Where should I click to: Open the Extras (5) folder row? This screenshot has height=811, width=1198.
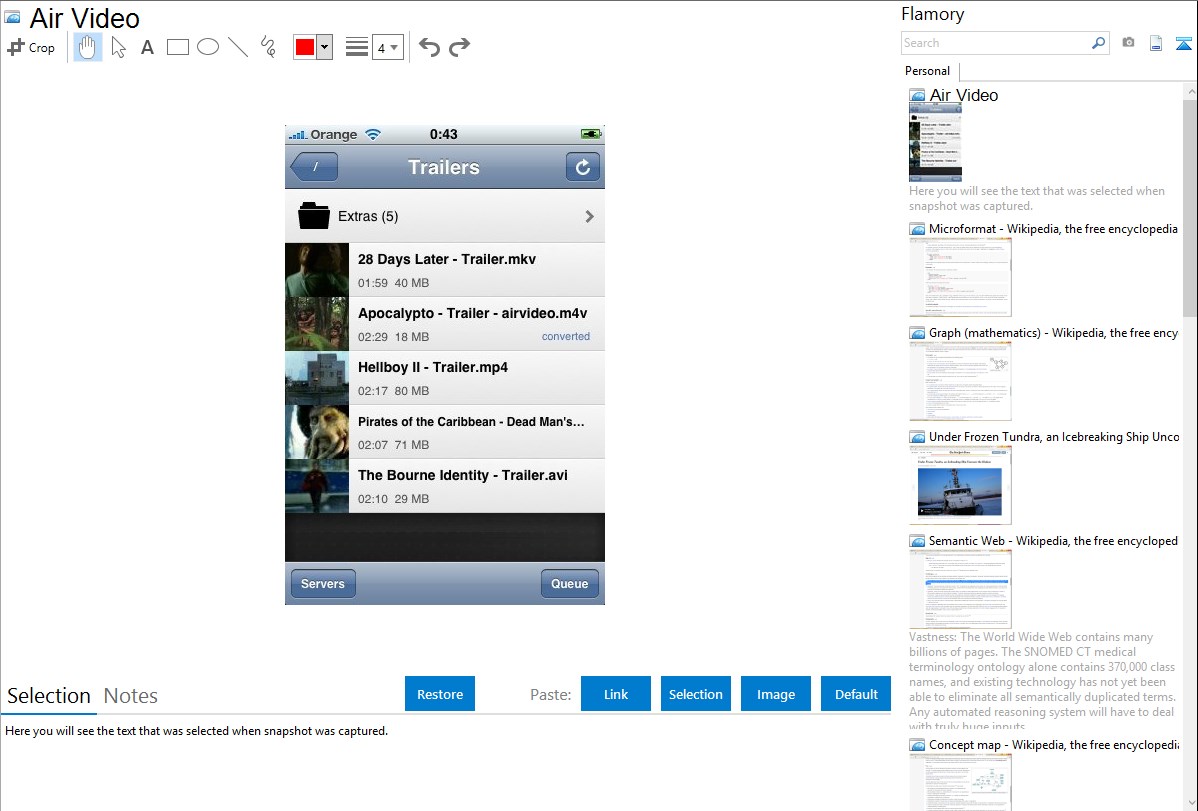click(445, 216)
